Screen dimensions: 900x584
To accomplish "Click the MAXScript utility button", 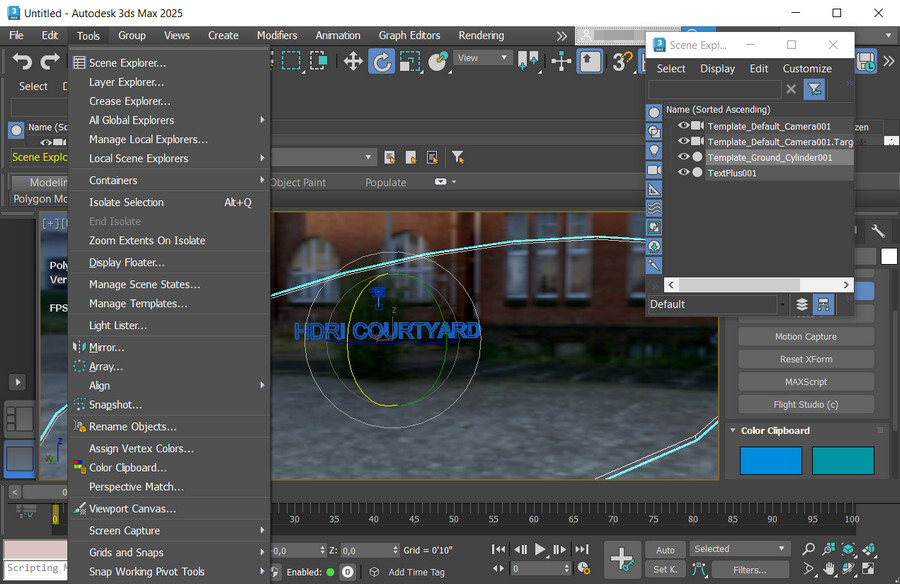I will [x=806, y=382].
